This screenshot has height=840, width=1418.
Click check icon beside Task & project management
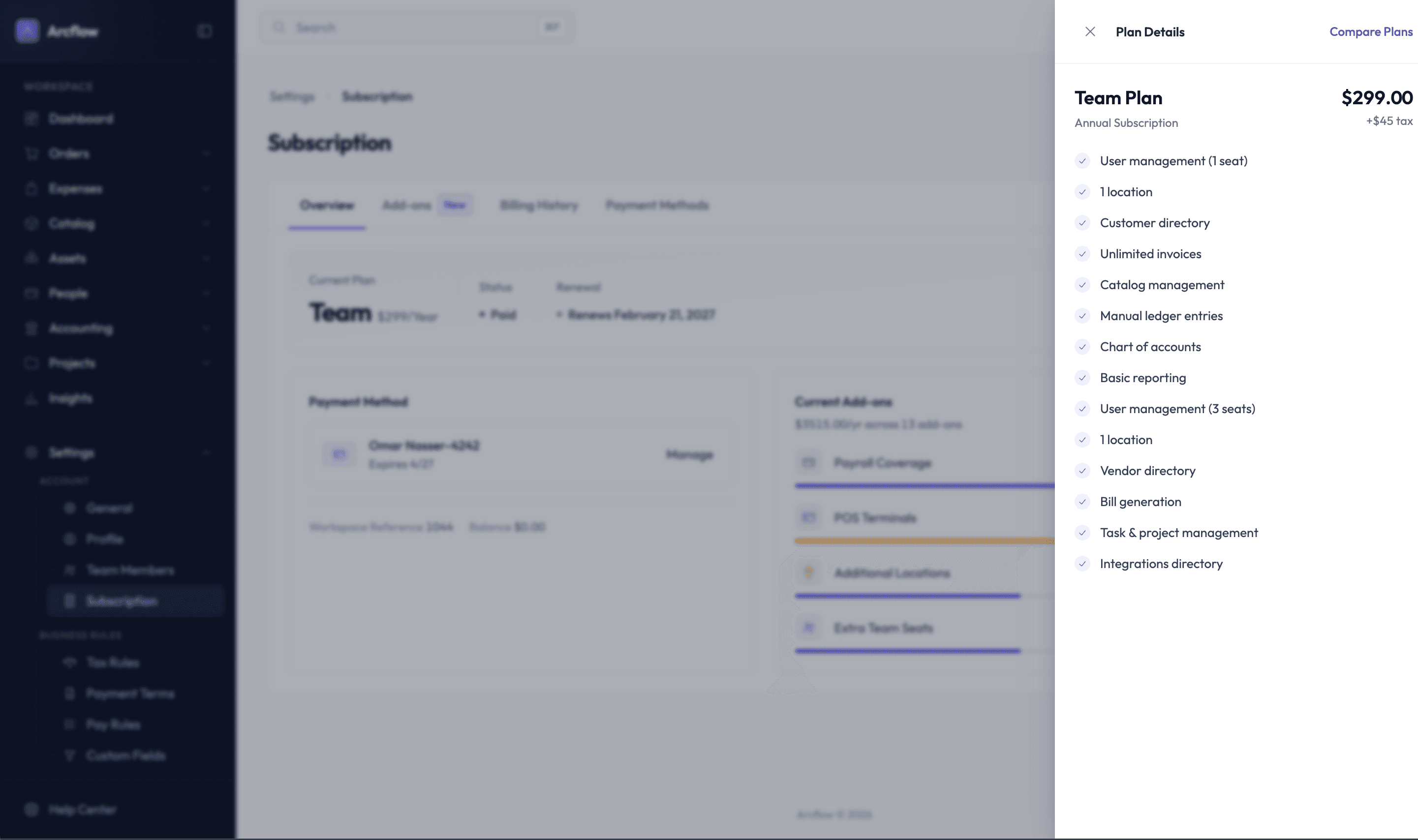[x=1082, y=533]
